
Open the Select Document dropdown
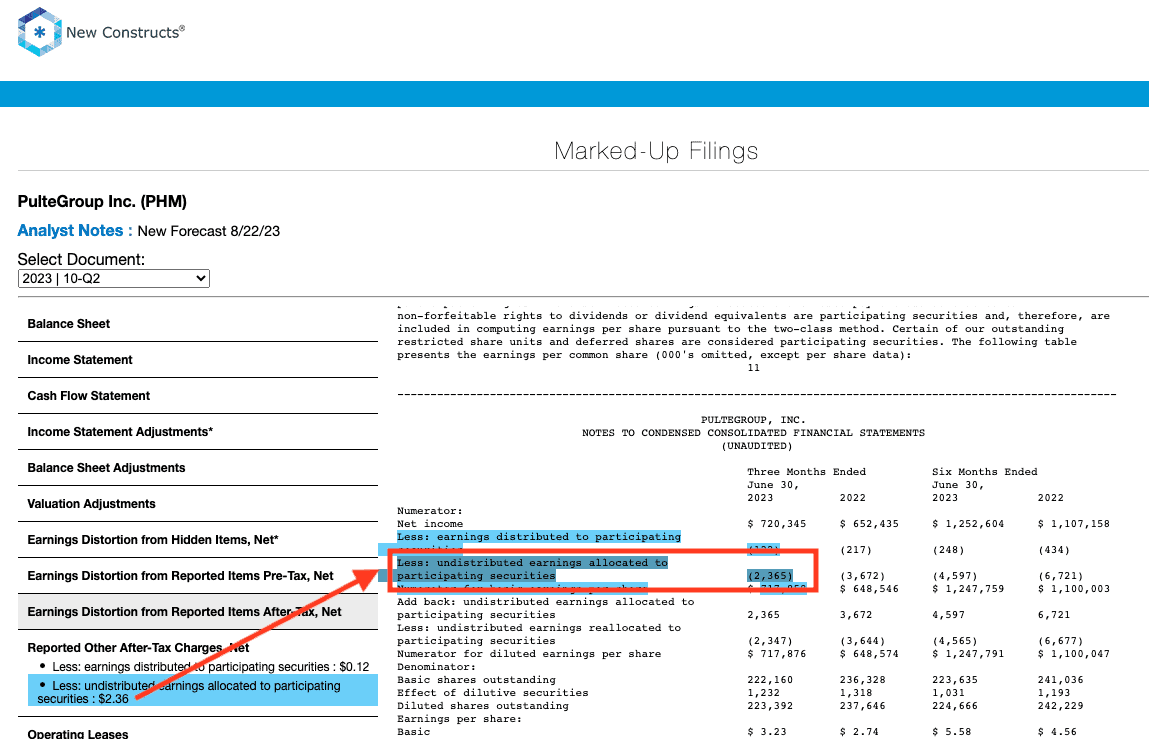click(114, 279)
